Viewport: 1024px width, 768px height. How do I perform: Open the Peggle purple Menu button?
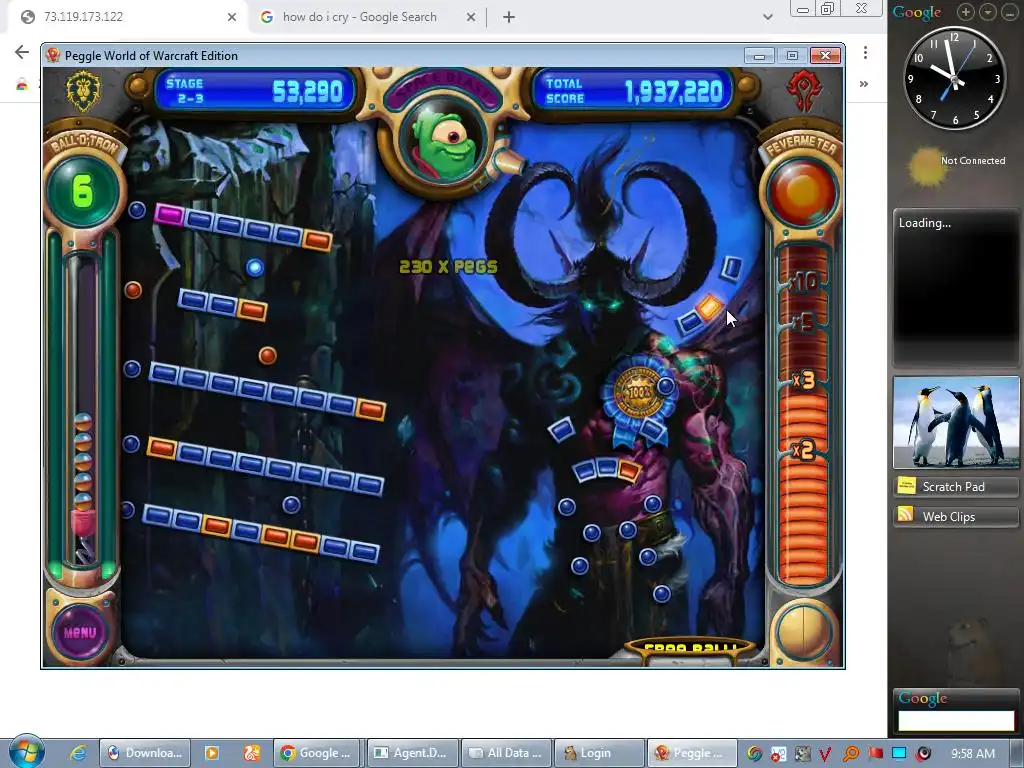pos(80,632)
